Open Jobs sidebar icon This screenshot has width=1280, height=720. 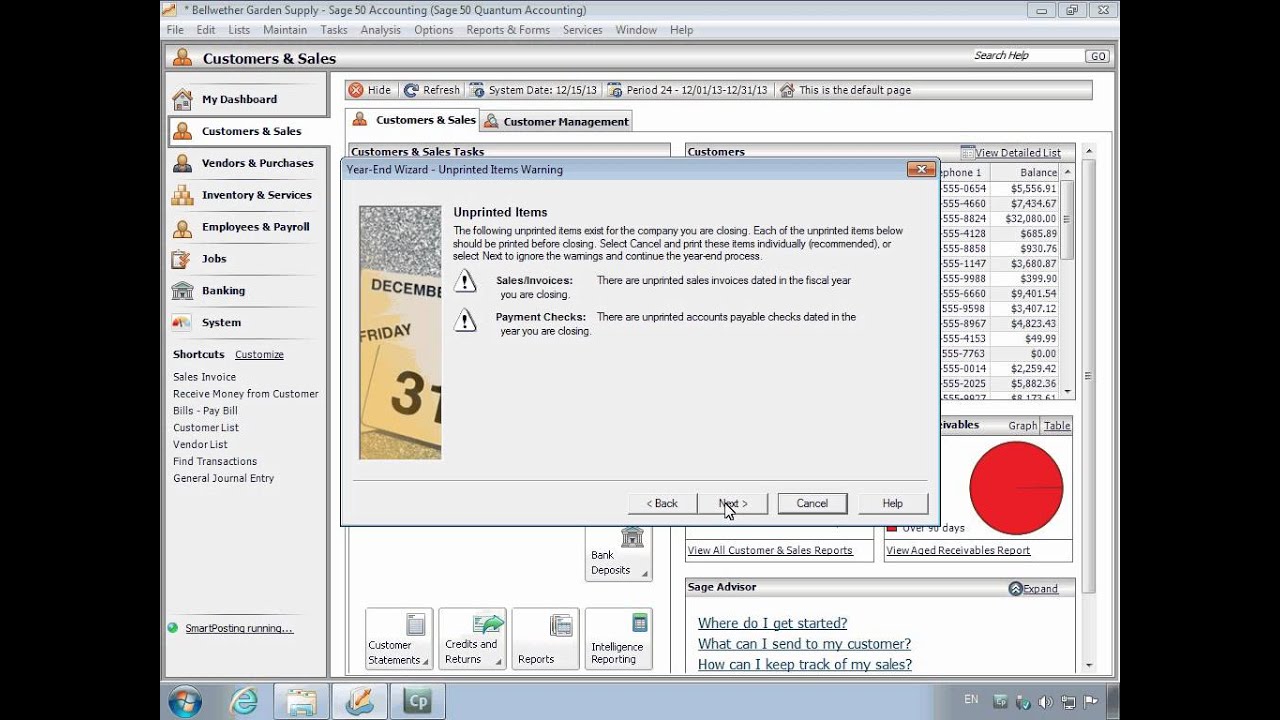point(182,259)
